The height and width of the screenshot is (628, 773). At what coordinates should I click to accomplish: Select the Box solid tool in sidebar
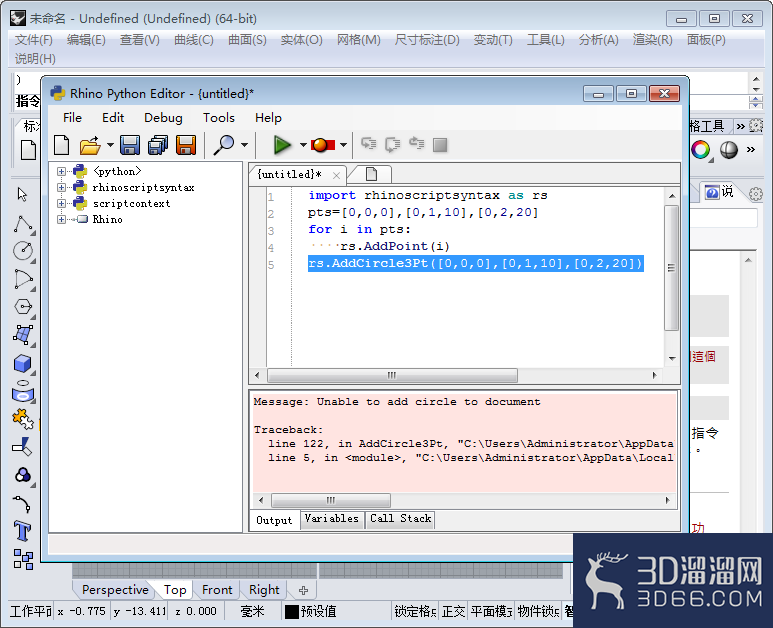tap(23, 364)
